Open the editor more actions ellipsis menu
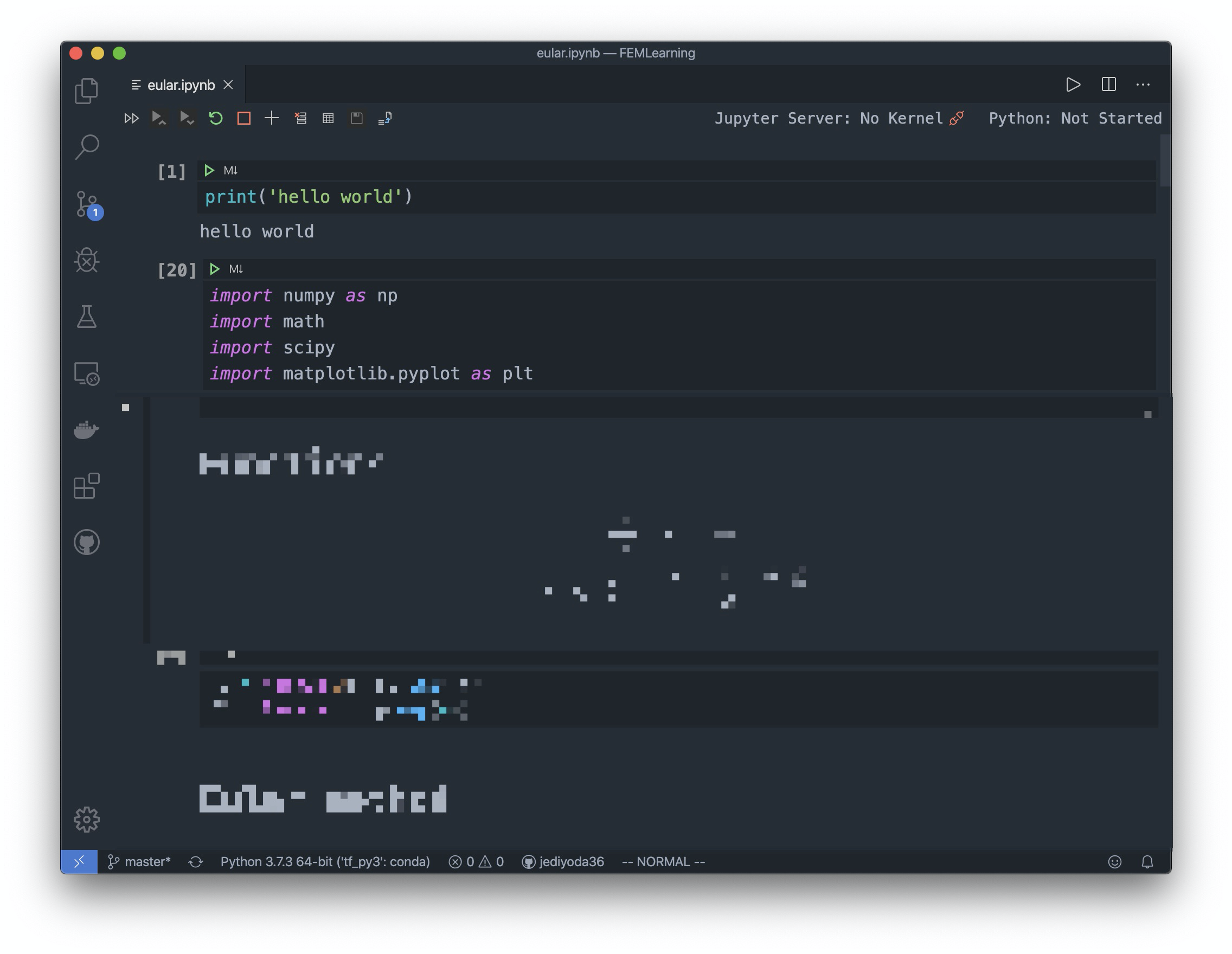The height and width of the screenshot is (954, 1232). 1143,85
